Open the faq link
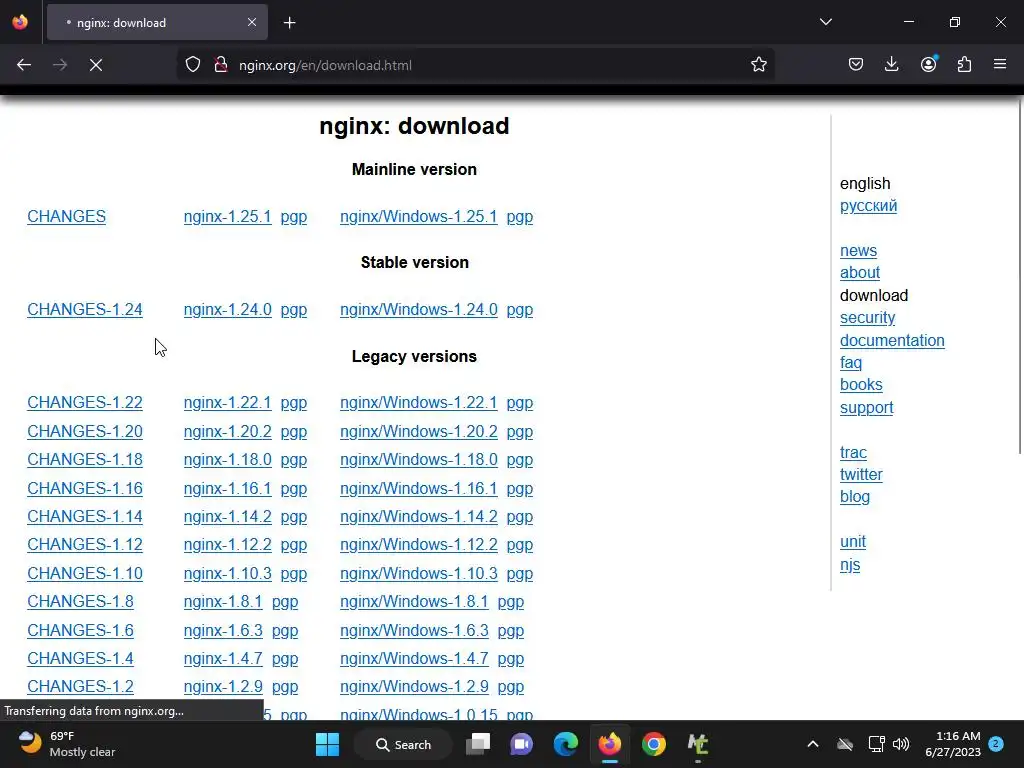Screen dimensions: 1024x768 851,363
